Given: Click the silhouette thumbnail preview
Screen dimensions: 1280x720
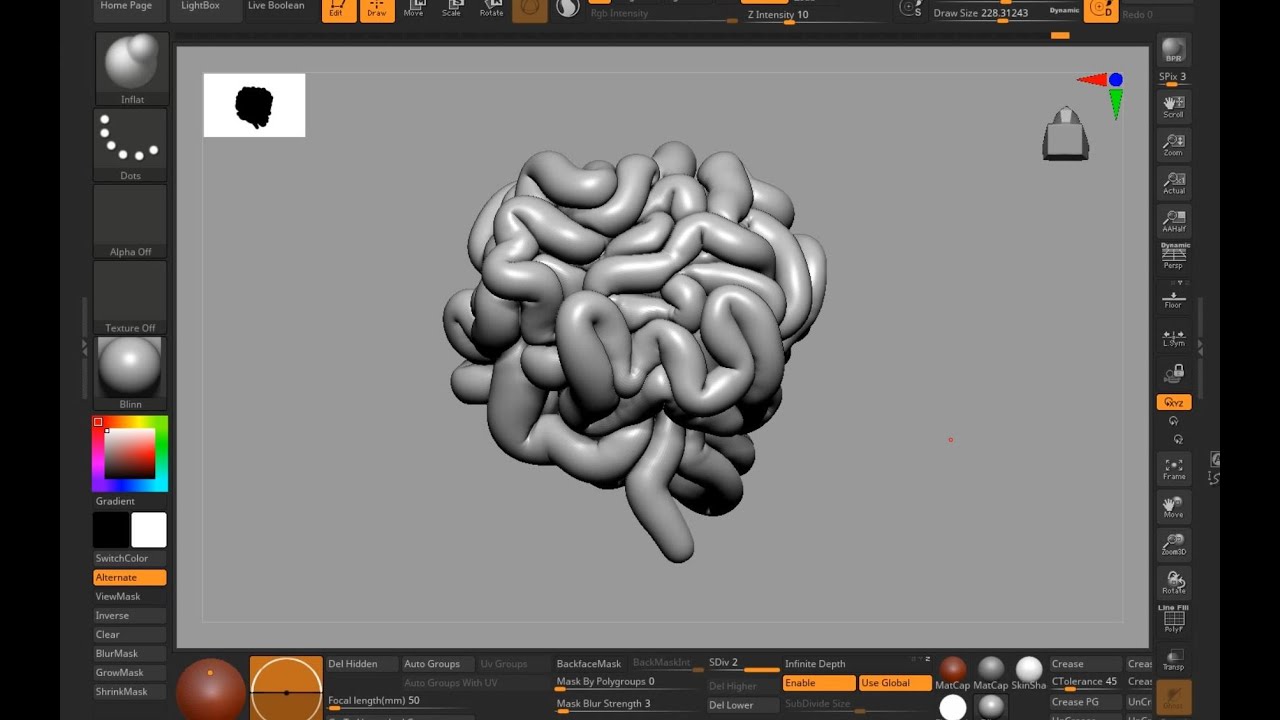Looking at the screenshot, I should pyautogui.click(x=255, y=105).
